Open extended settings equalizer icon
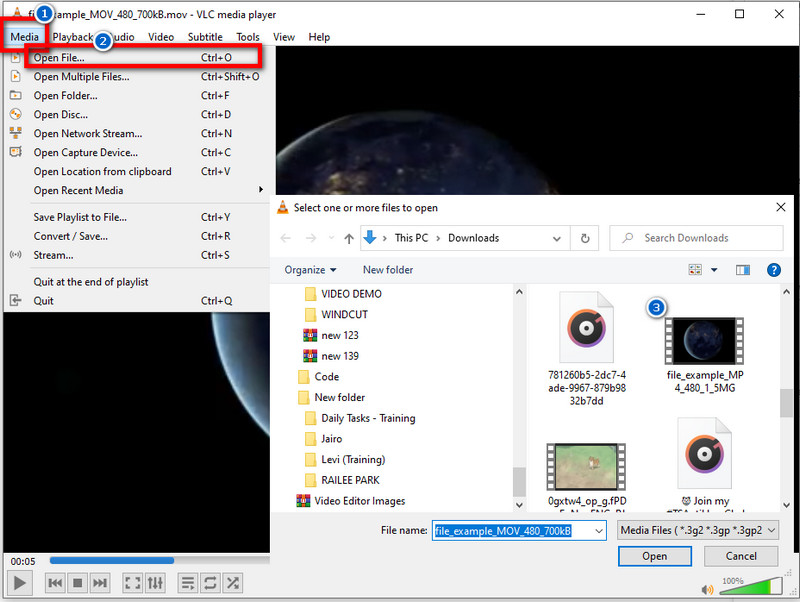Screen dimensions: 800x602 click(x=155, y=583)
